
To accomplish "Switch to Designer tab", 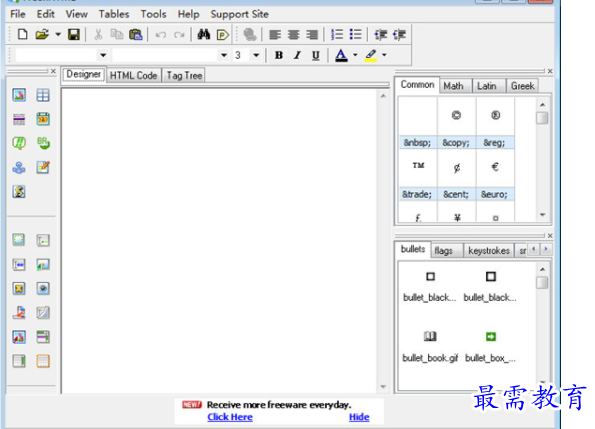I will [83, 74].
